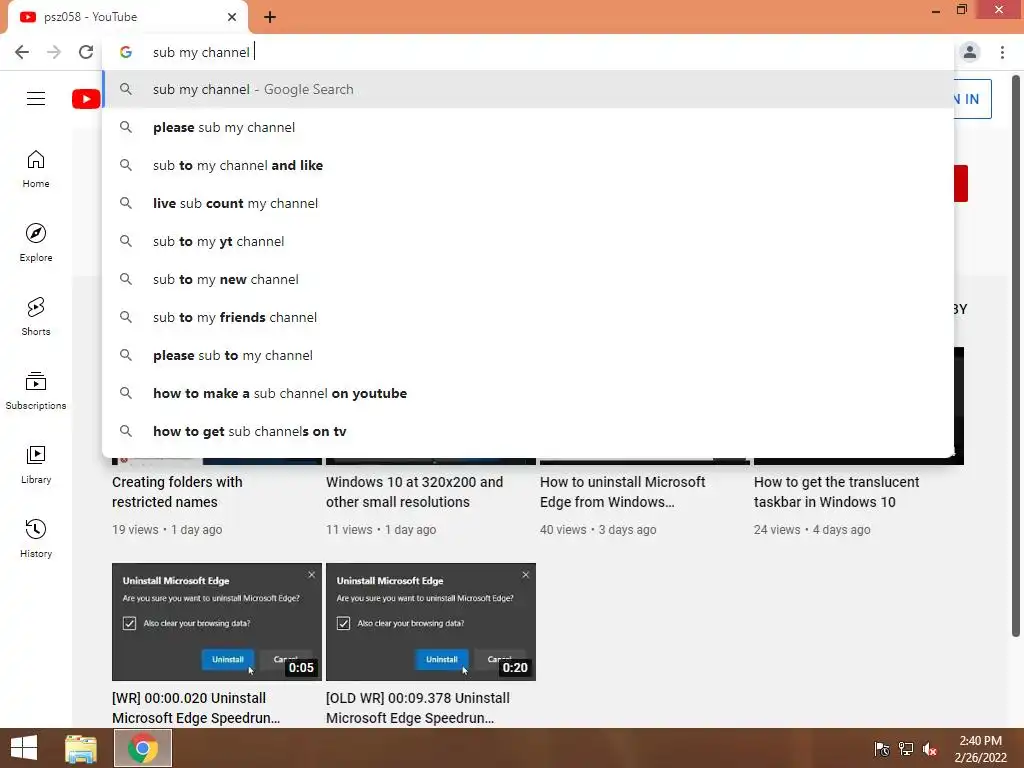
Task: Select suggestion 'live sub count my channel'
Action: 528,203
